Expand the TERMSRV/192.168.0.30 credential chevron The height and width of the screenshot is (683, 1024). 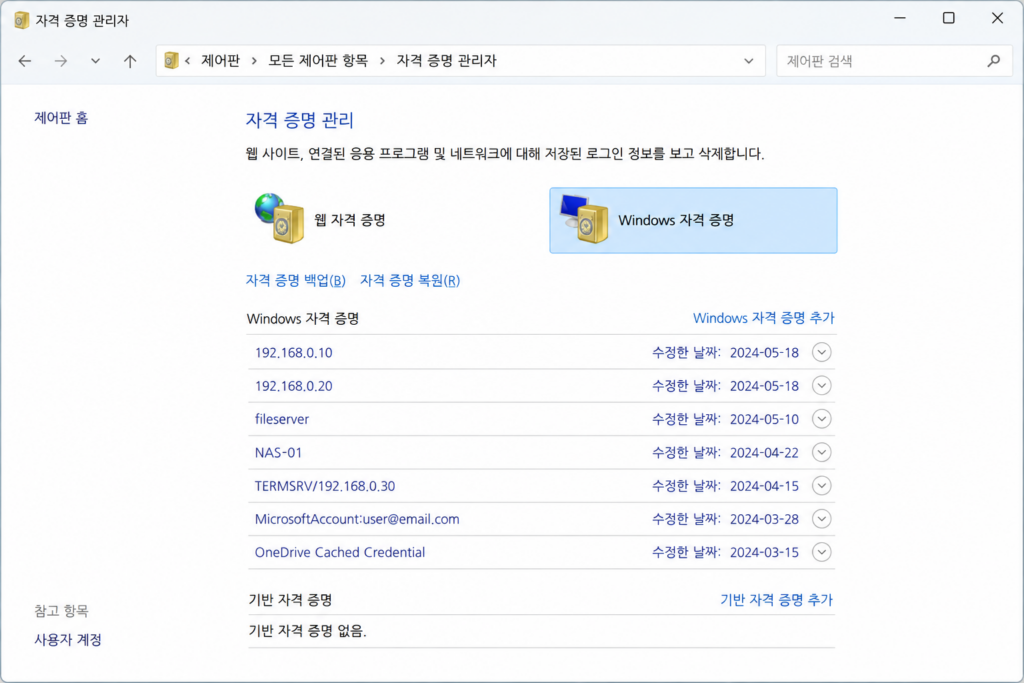822,486
